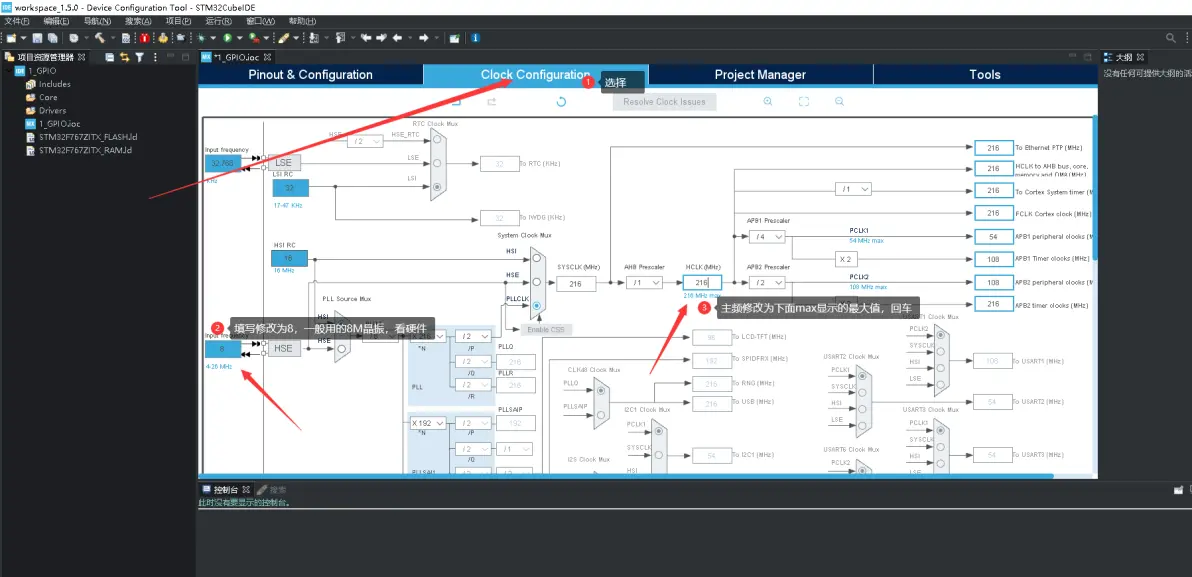
Task: Click the Save icon in toolbar
Action: [37, 37]
